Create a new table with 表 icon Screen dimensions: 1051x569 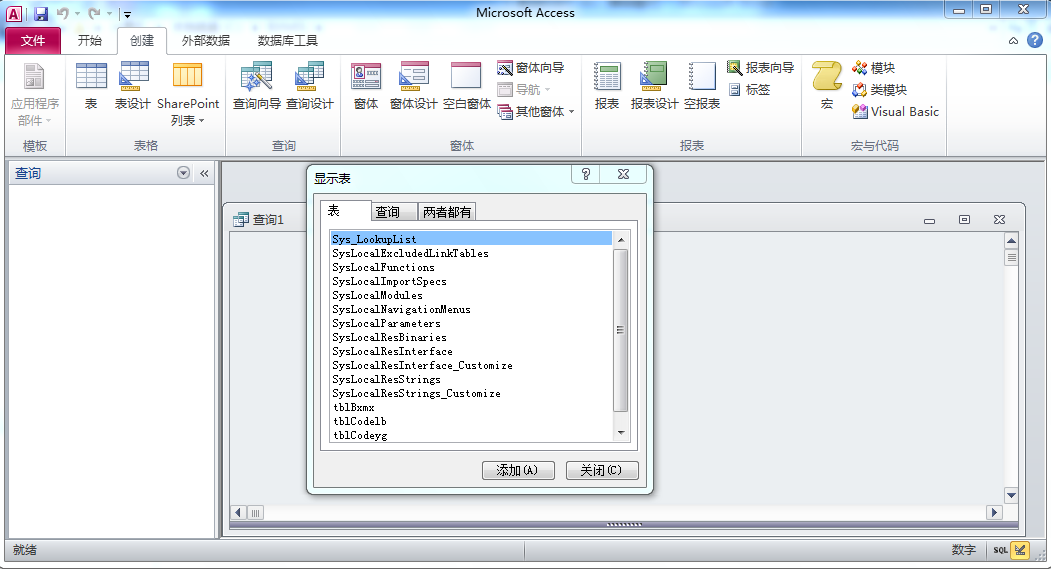point(91,86)
